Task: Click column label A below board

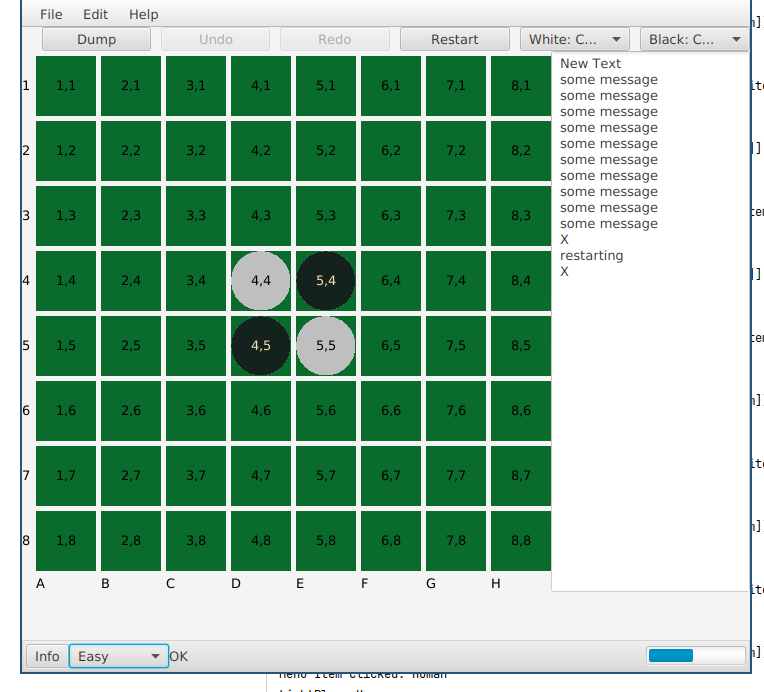Action: pos(40,583)
